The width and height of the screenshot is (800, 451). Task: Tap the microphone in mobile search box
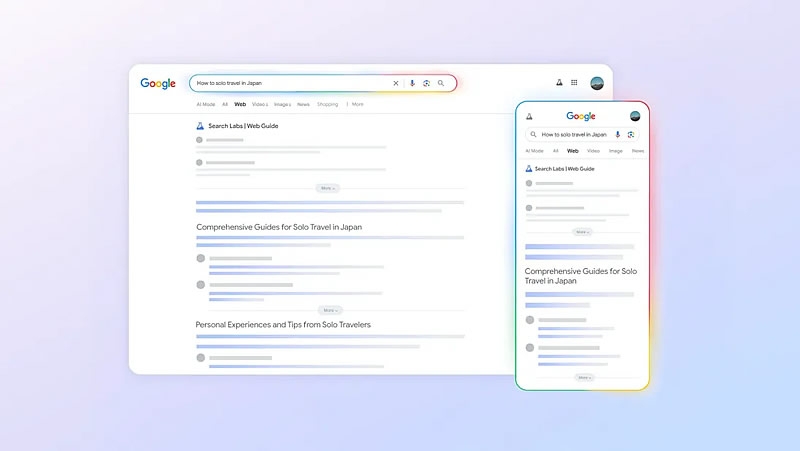point(617,135)
